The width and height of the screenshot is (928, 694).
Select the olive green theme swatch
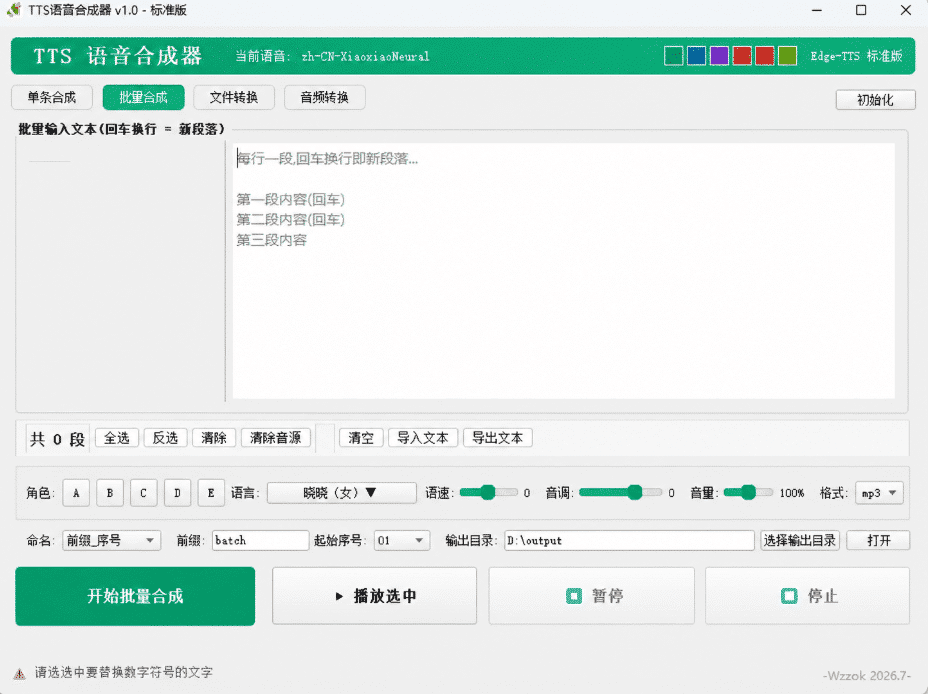tap(787, 56)
